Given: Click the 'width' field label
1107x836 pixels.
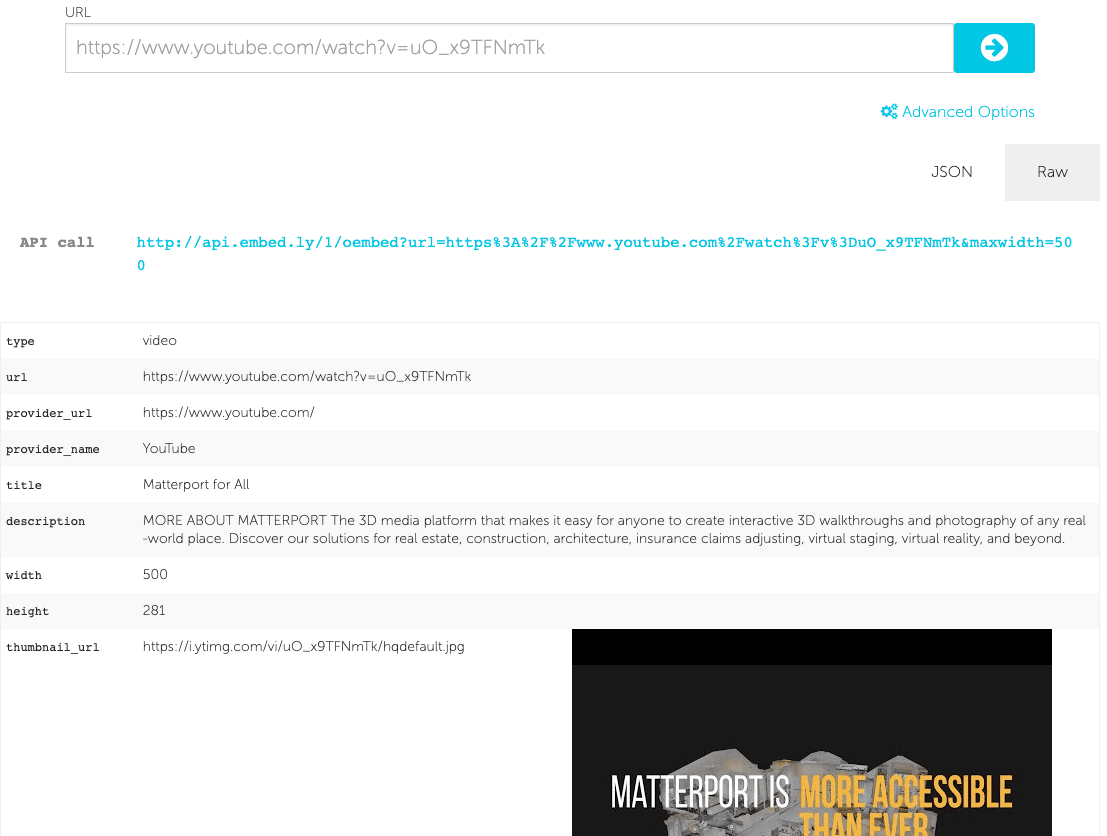Looking at the screenshot, I should pos(23,575).
